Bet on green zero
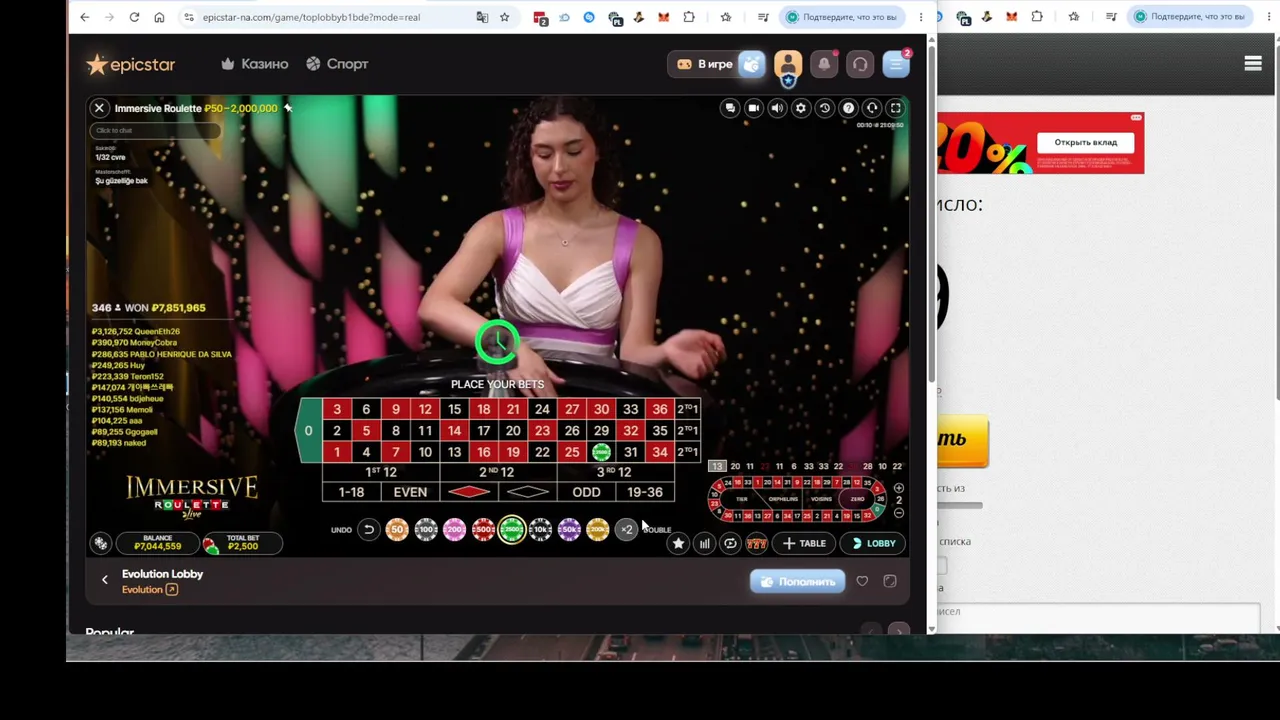1280x720 pixels. pyautogui.click(x=309, y=430)
